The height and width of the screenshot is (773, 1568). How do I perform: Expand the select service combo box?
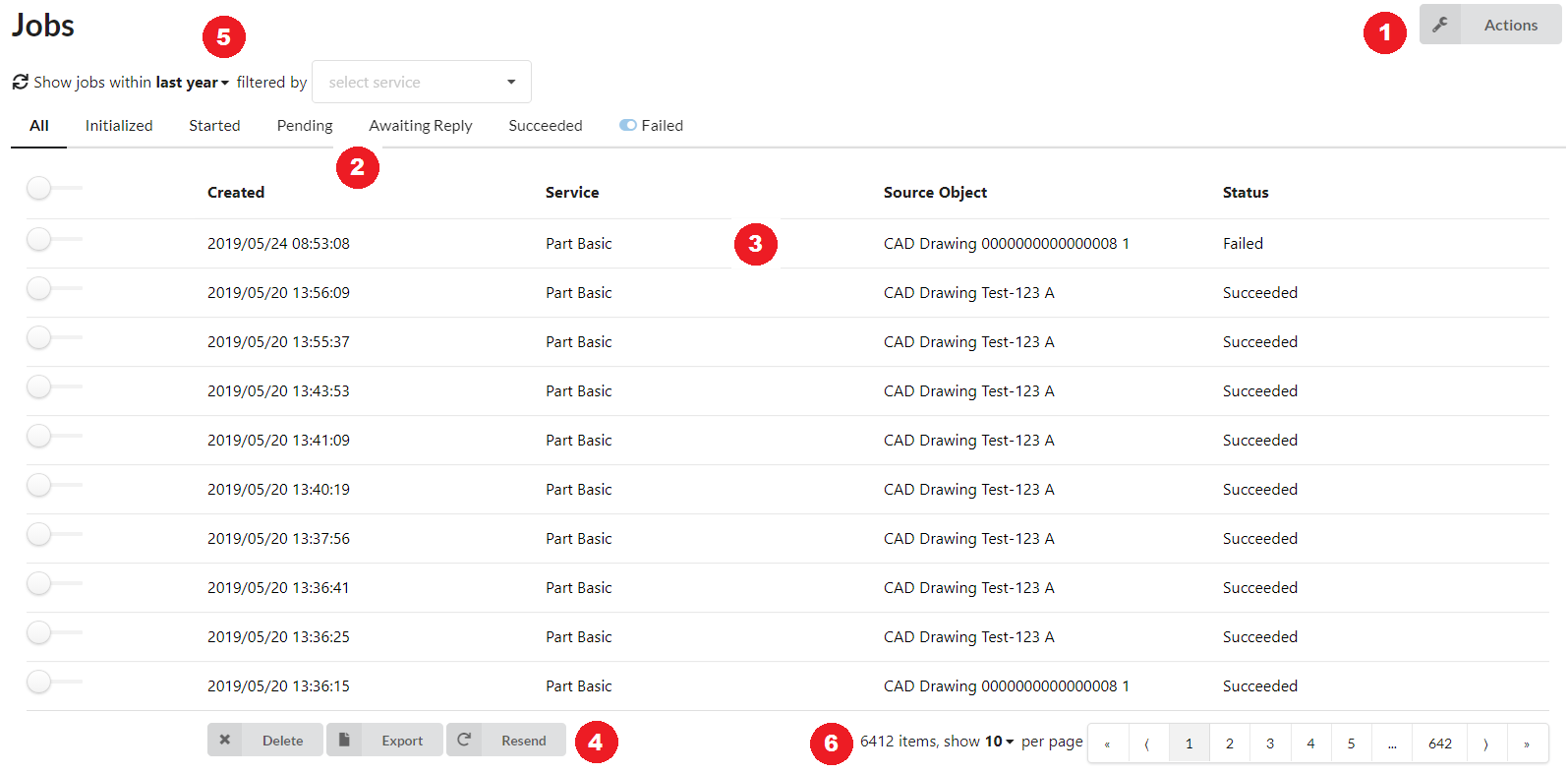tap(421, 82)
